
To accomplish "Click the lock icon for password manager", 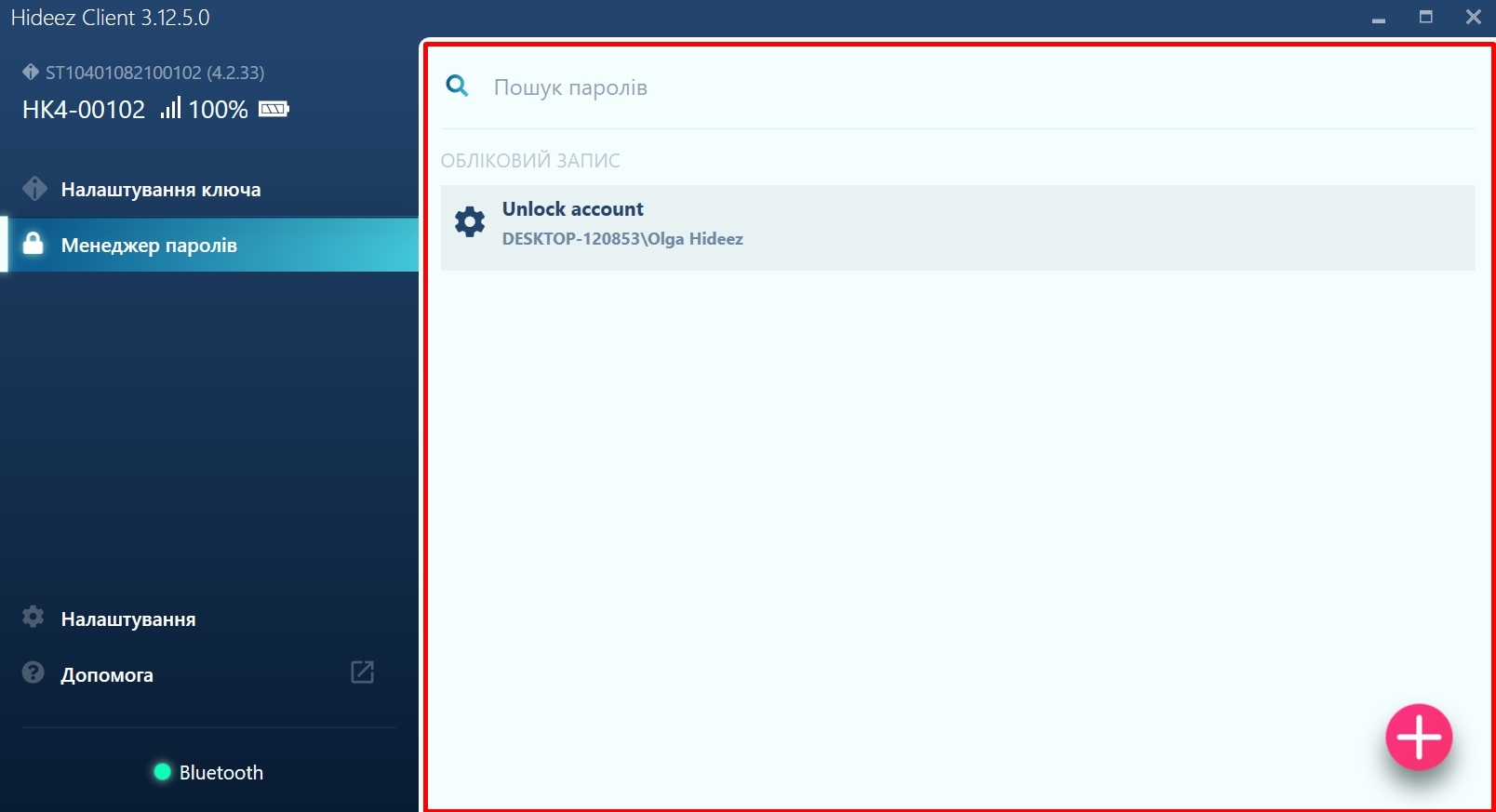I will 33,245.
